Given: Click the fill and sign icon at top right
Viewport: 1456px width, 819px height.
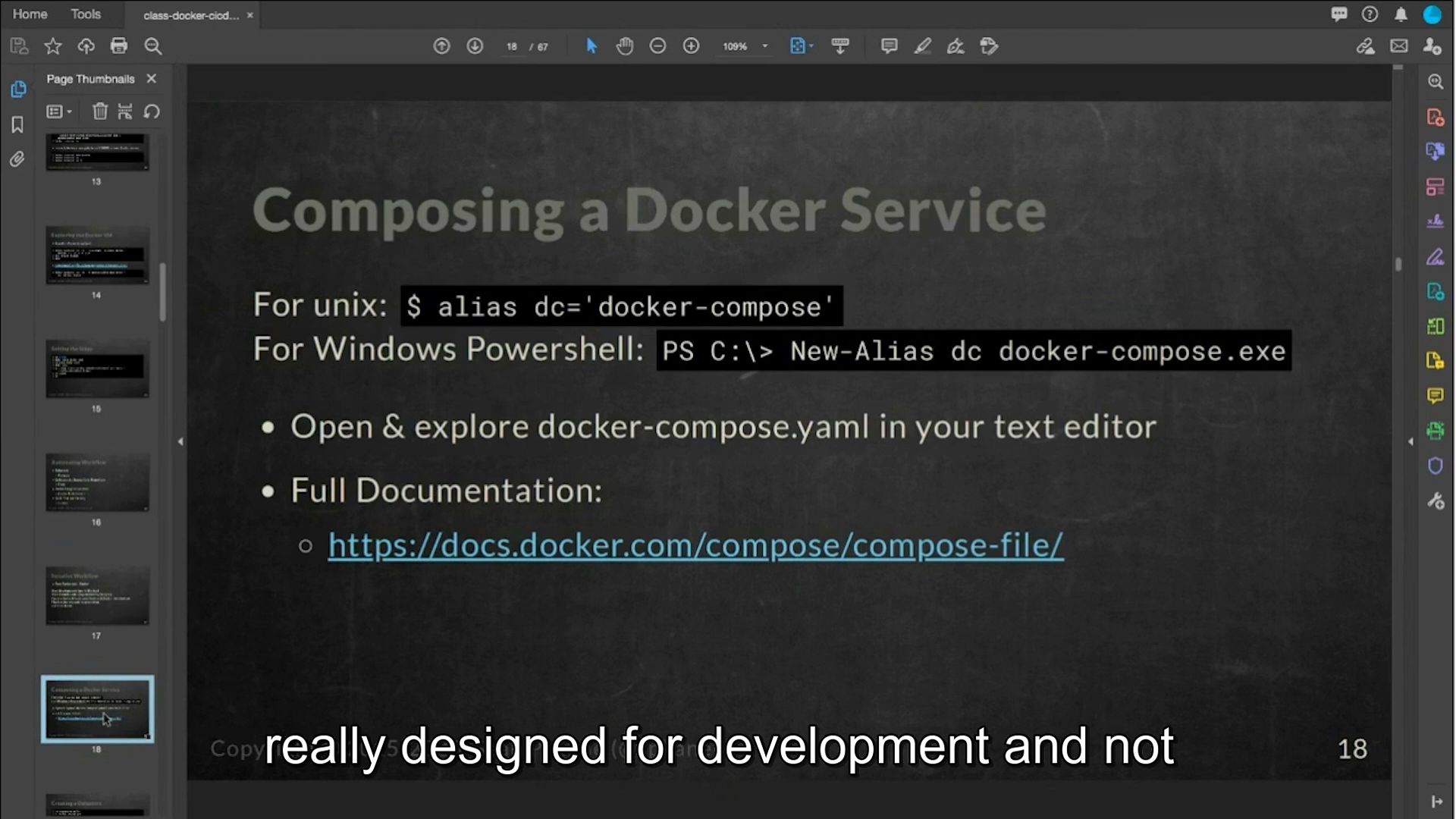Looking at the screenshot, I should (x=1366, y=46).
